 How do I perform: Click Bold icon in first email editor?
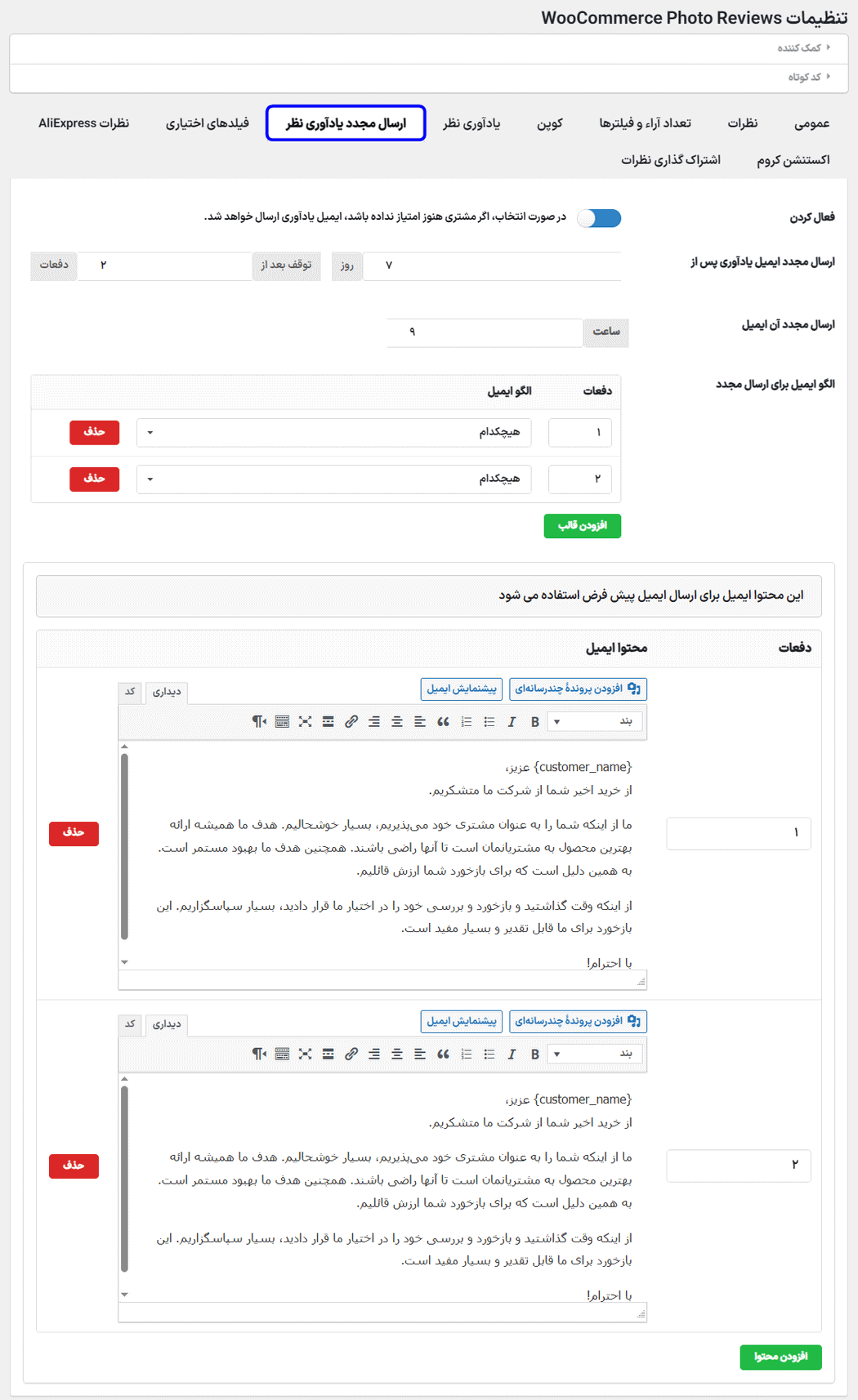534,722
